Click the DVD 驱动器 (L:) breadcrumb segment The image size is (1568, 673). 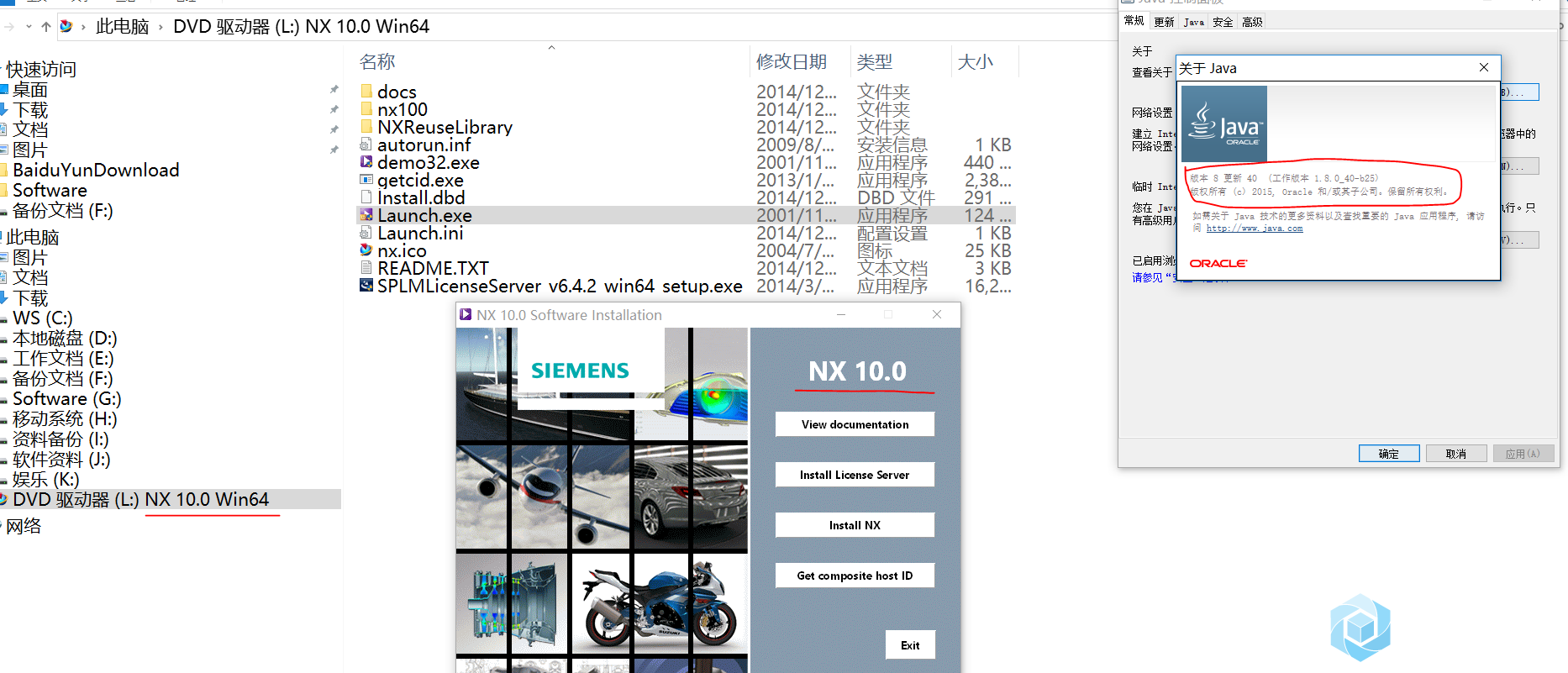pyautogui.click(x=301, y=27)
